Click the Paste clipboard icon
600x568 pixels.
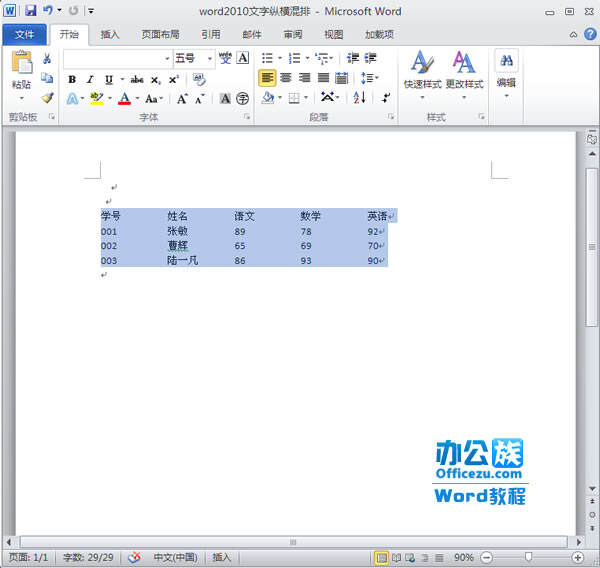tap(21, 62)
